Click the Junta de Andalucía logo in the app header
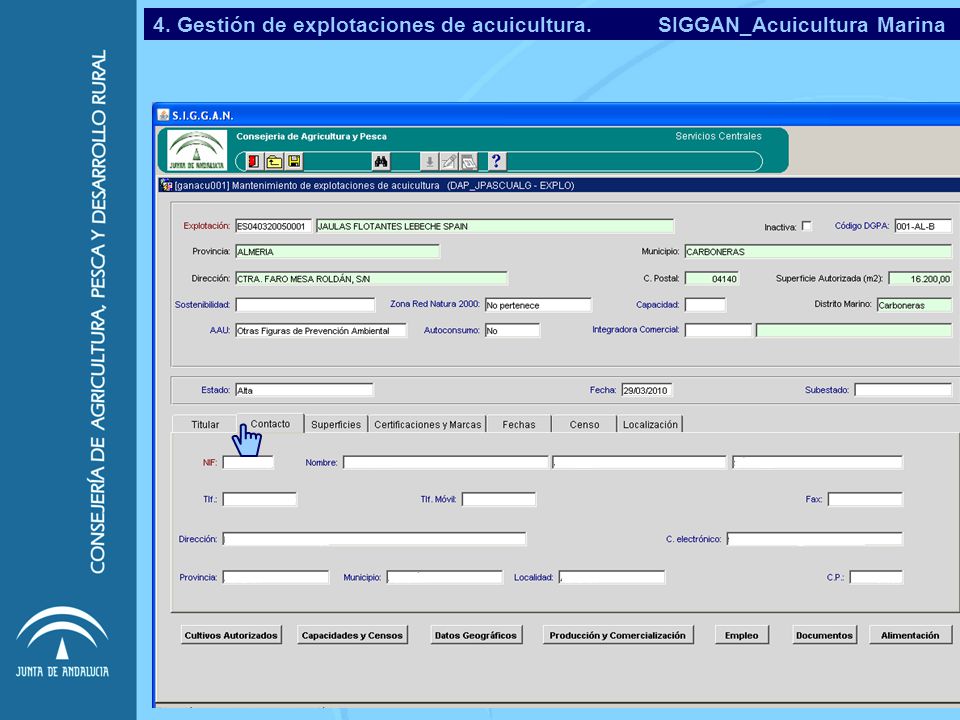960x720 pixels. 197,150
